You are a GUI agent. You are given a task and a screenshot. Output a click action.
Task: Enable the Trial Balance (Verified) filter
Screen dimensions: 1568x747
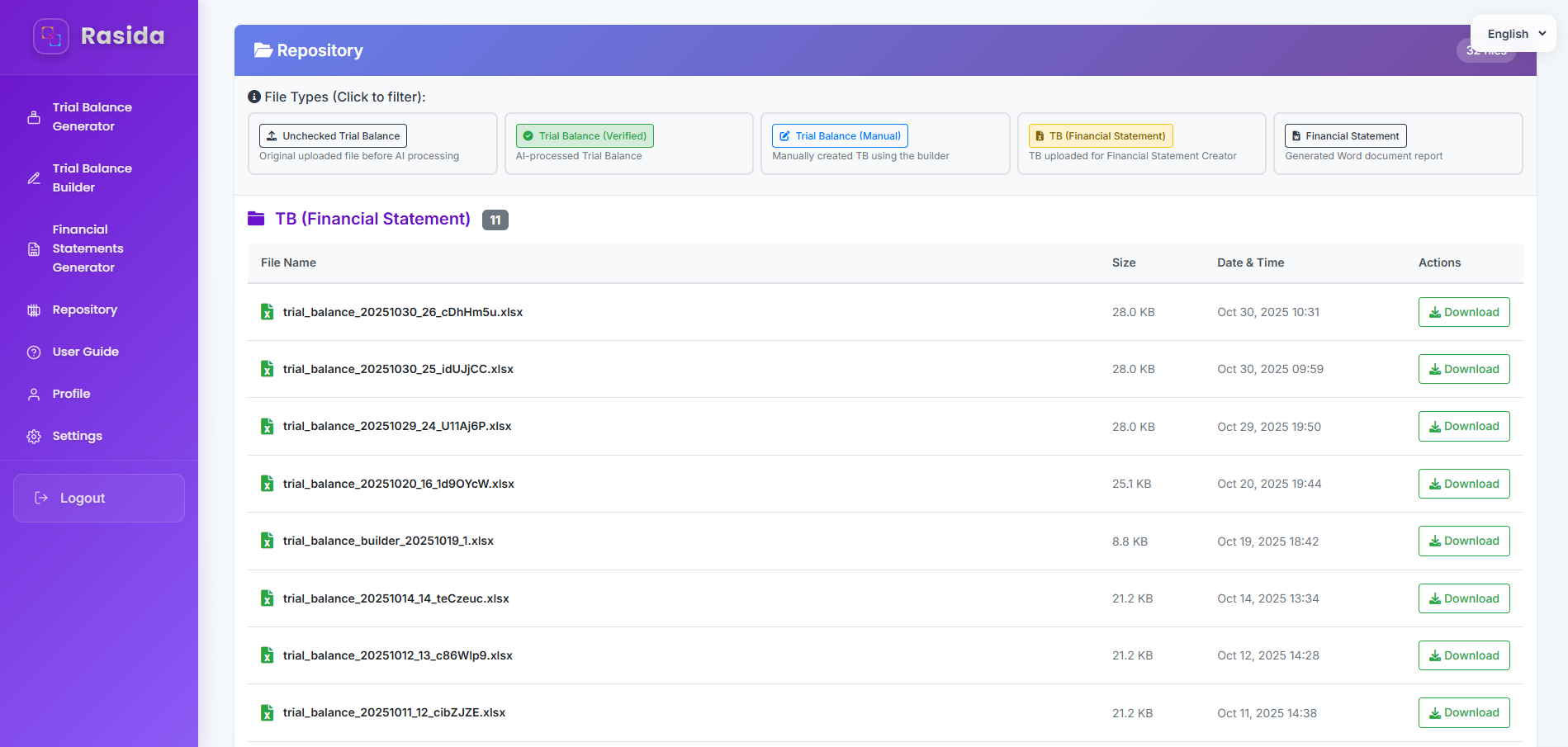[x=584, y=135]
